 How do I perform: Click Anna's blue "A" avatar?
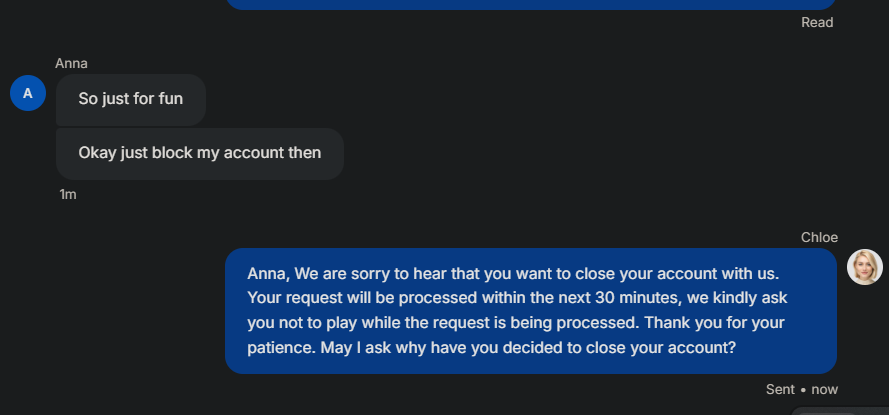point(28,93)
